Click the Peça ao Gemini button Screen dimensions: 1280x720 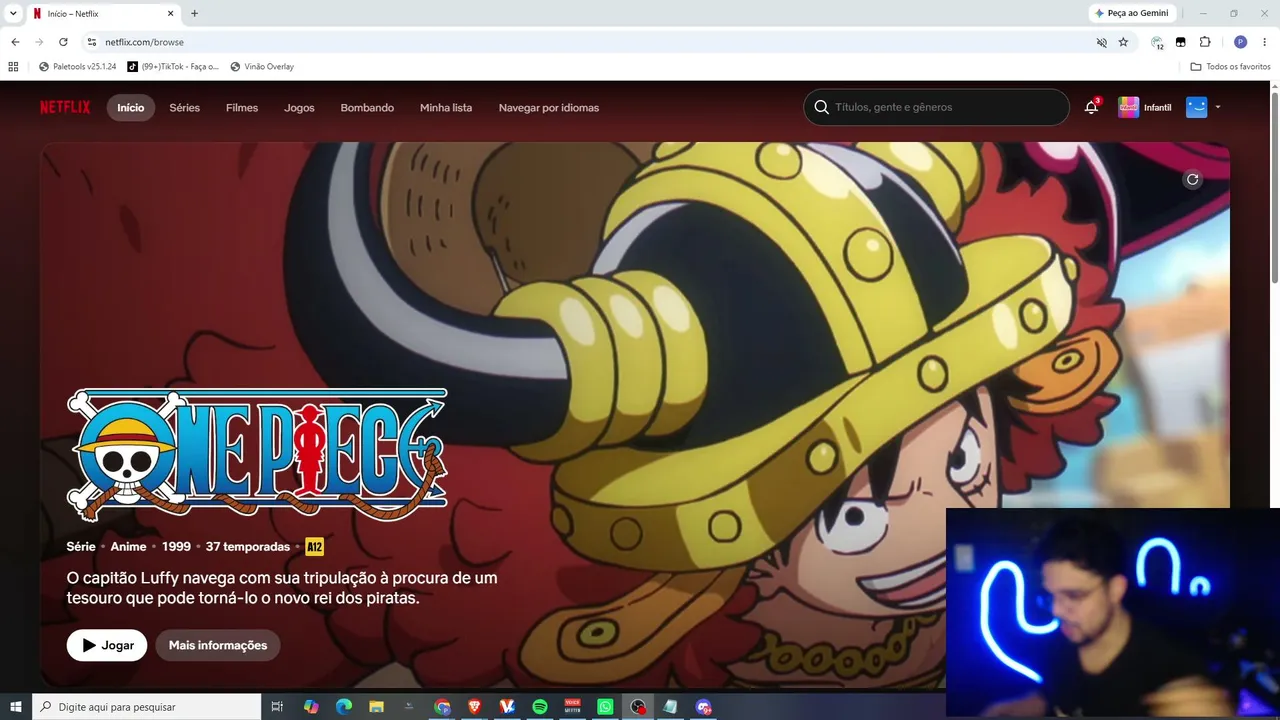1132,13
